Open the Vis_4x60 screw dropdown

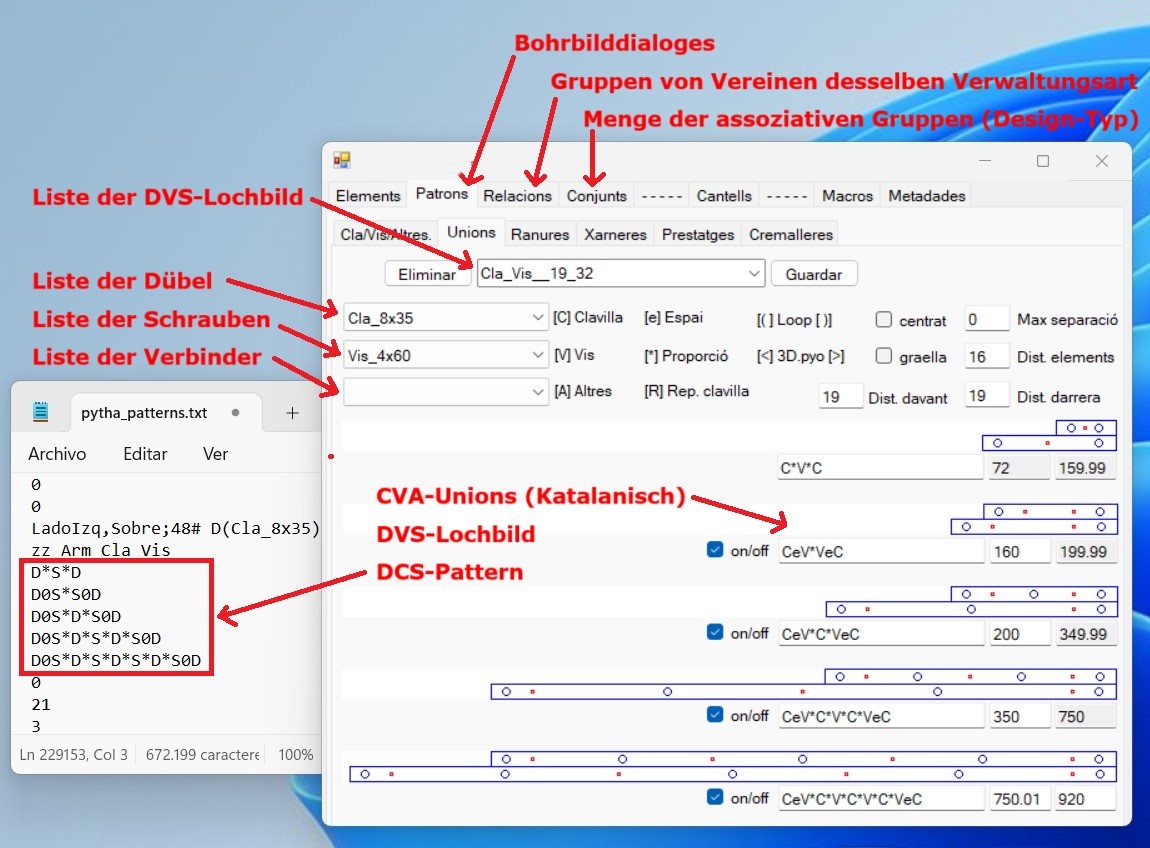[538, 355]
